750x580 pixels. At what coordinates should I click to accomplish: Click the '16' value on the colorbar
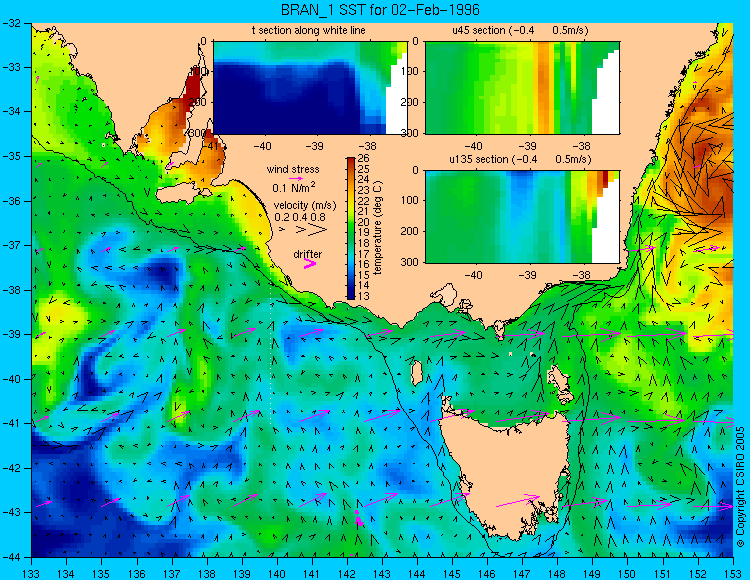(364, 264)
